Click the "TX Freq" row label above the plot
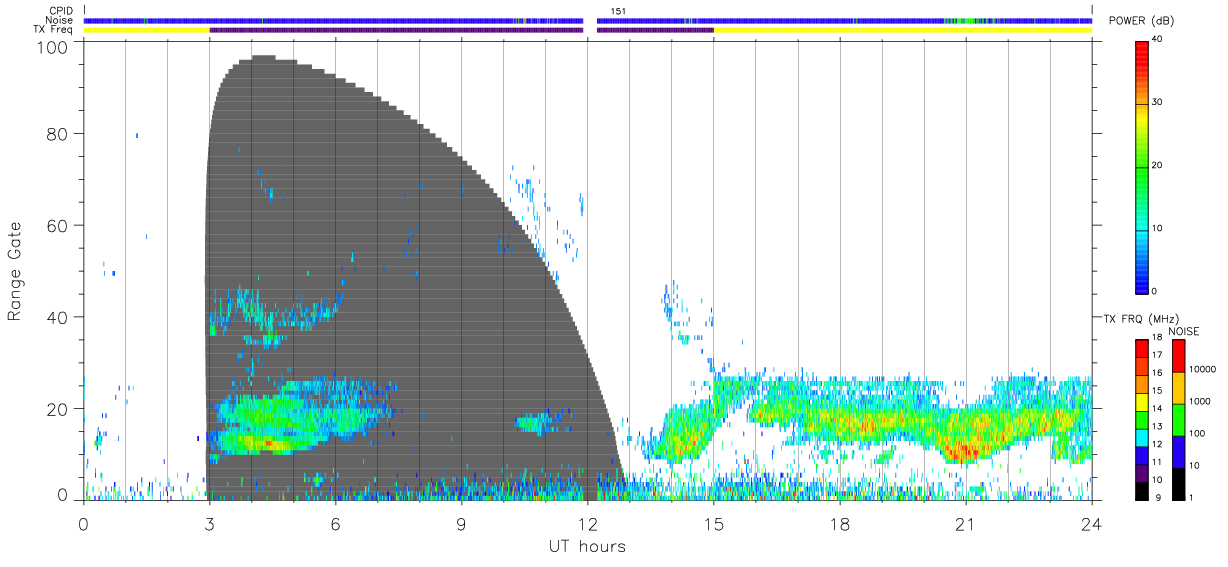 (x=53, y=30)
